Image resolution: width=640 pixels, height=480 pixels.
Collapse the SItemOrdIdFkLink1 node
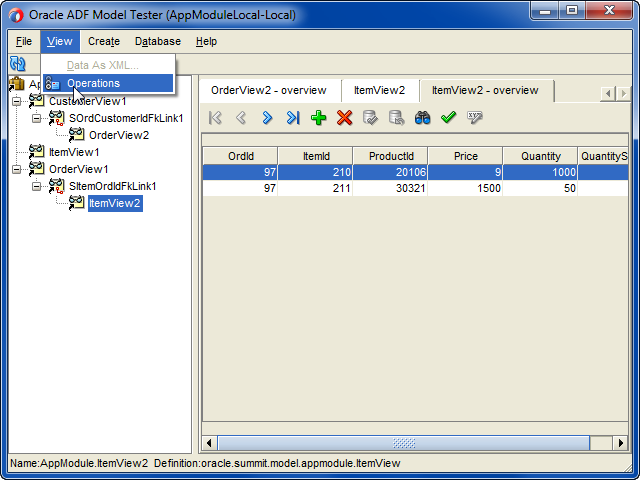36,186
